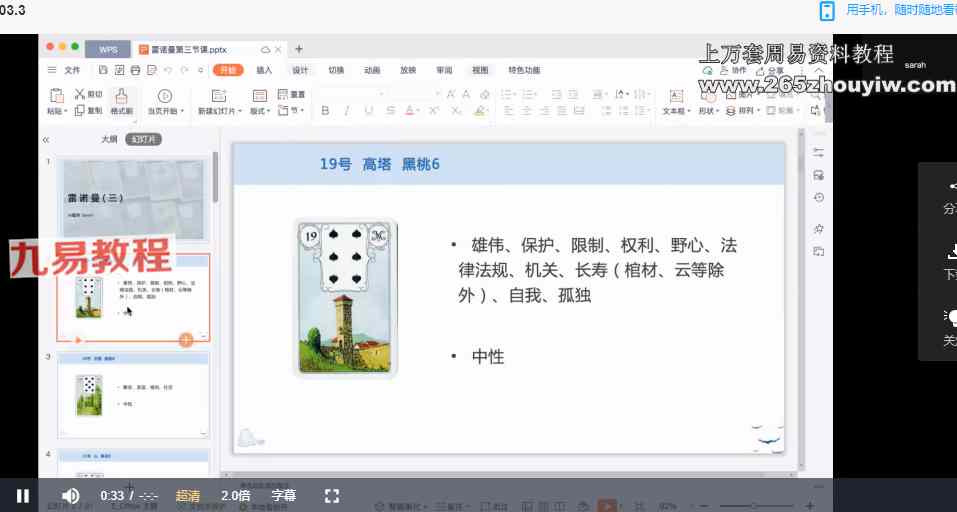Switch to the Animation (动画) ribbon tab

click(372, 70)
